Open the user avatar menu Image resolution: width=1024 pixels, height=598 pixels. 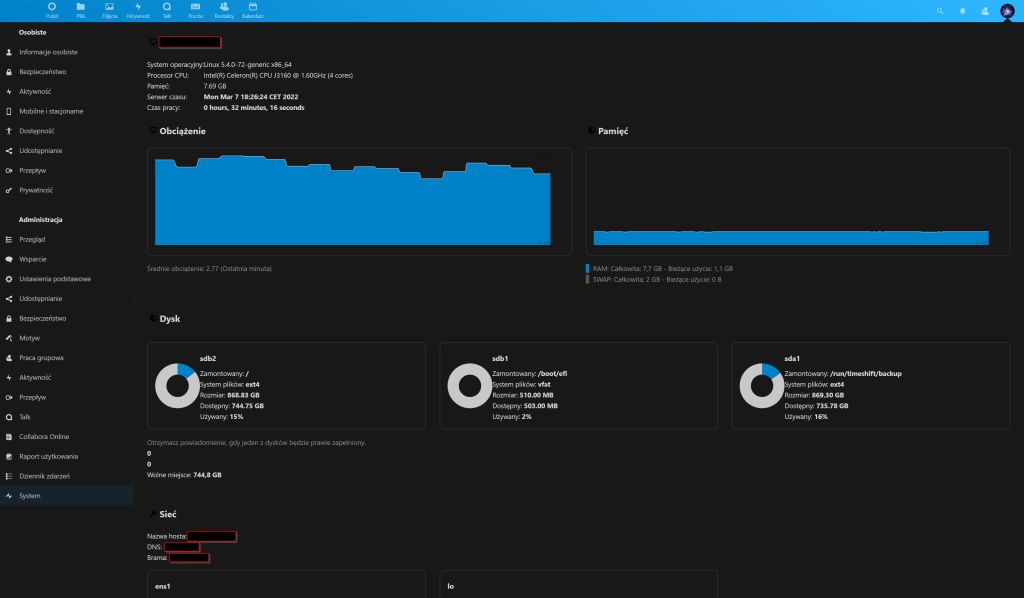pyautogui.click(x=1007, y=10)
